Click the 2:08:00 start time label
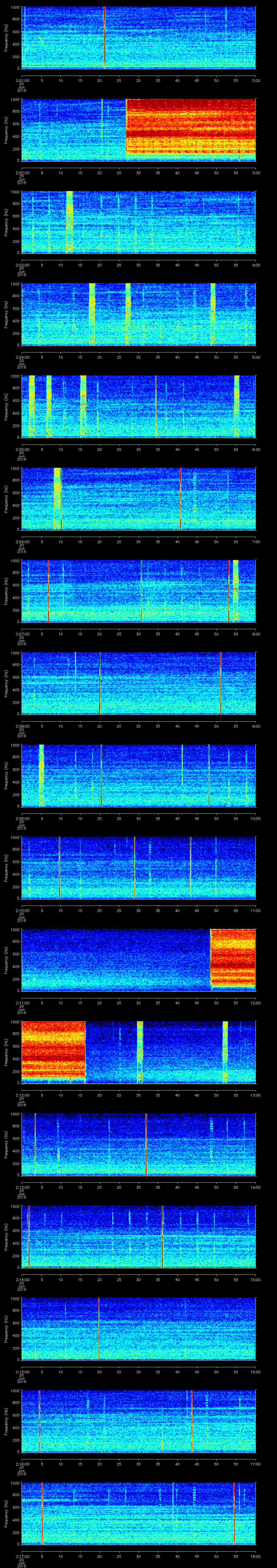This screenshot has height=1568, width=277. tap(22, 726)
